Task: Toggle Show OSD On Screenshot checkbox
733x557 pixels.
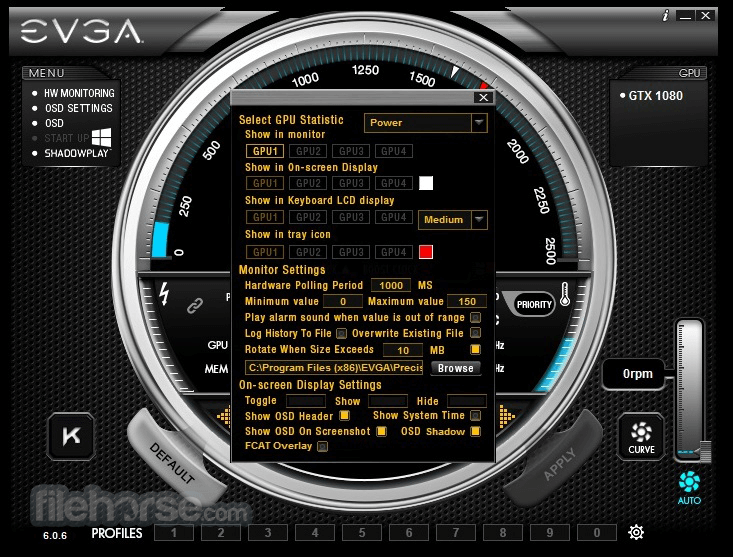Action: [x=381, y=431]
